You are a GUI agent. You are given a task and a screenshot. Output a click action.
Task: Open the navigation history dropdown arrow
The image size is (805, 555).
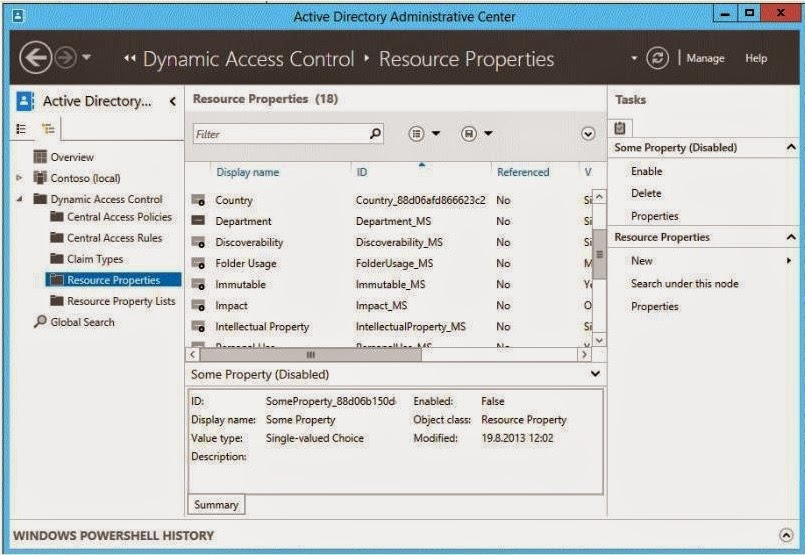tap(87, 57)
